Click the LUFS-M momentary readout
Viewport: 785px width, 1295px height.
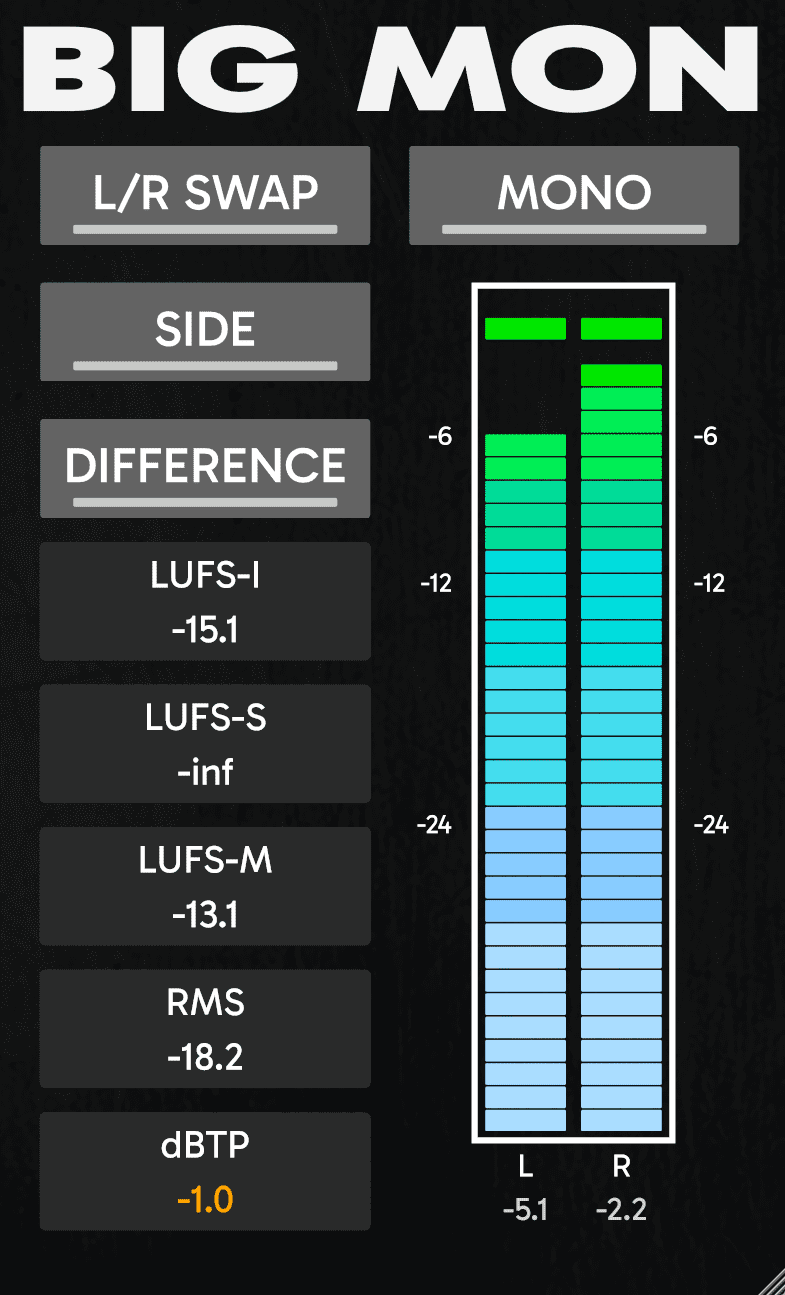[205, 886]
